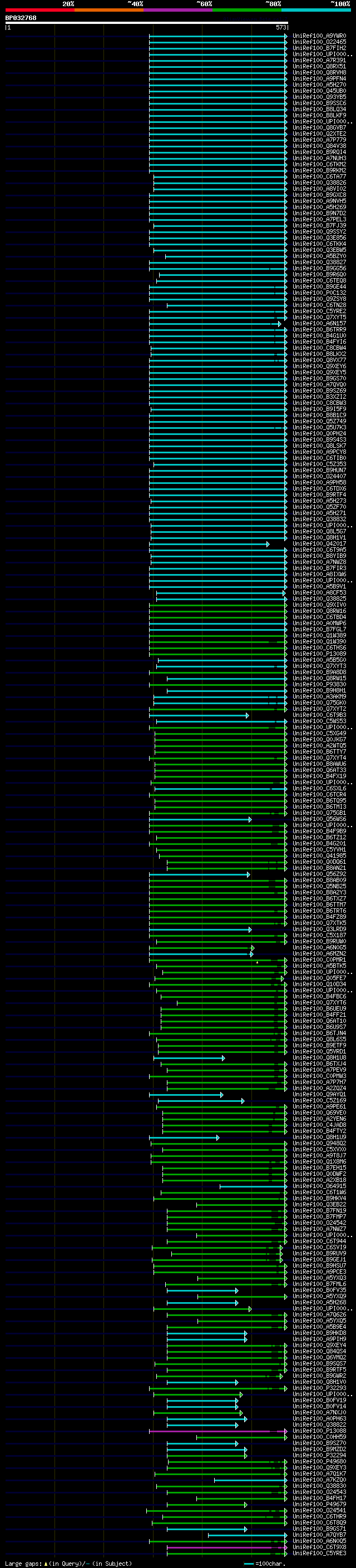356x1568 pixels.
Task: Click the cyan ~100% identity legend segment
Action: click(x=317, y=10)
